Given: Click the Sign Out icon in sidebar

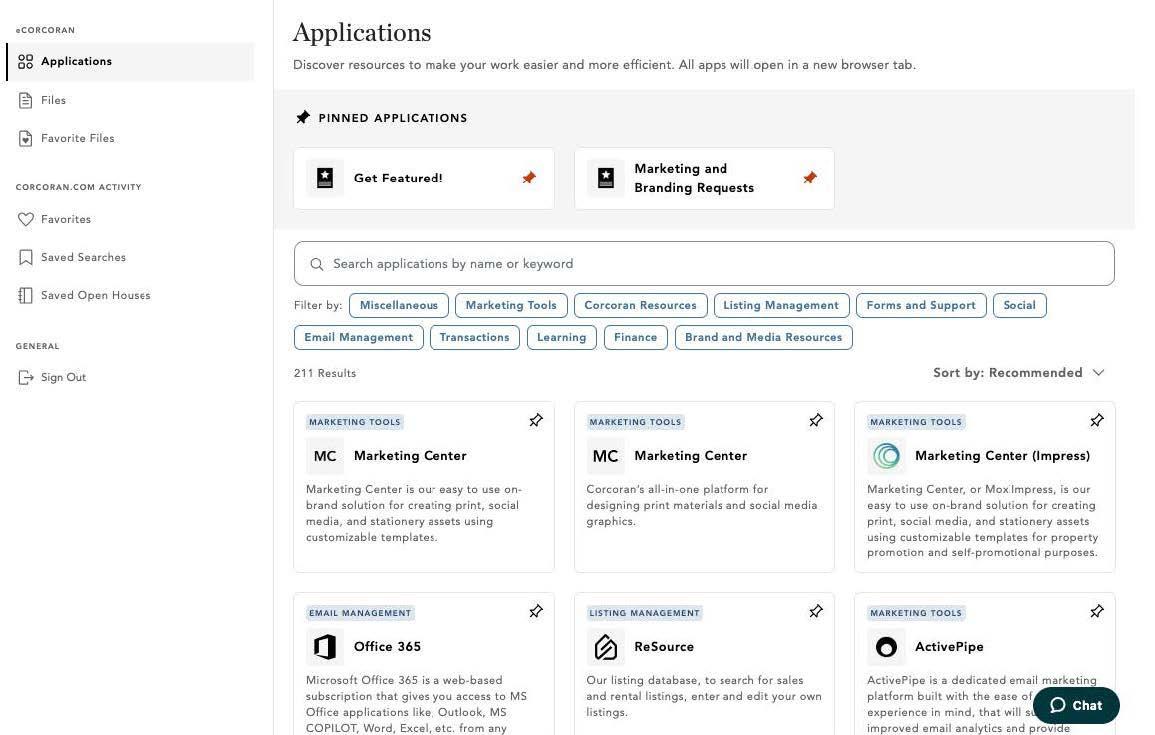Looking at the screenshot, I should click(26, 378).
